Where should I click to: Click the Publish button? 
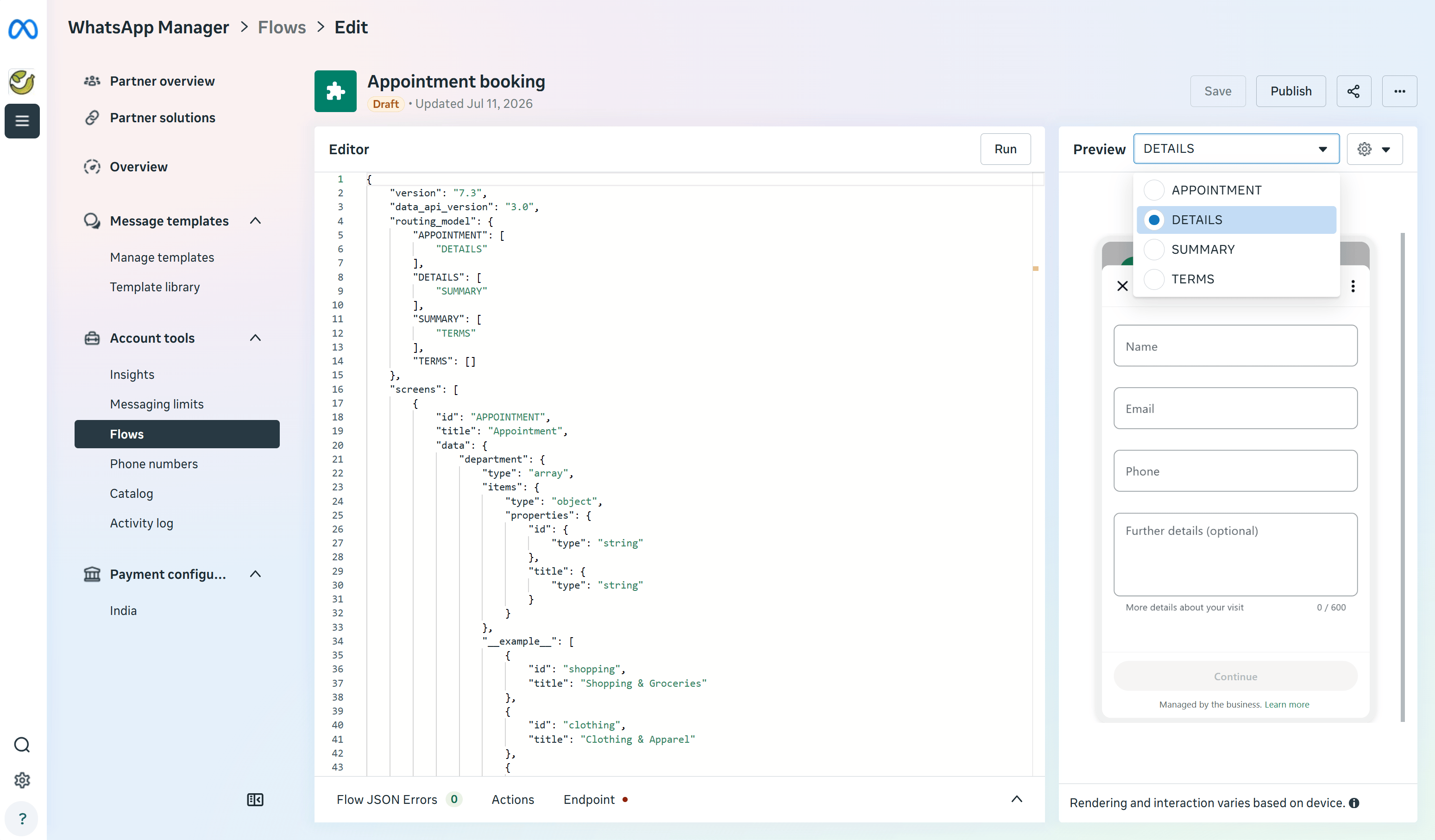tap(1290, 91)
